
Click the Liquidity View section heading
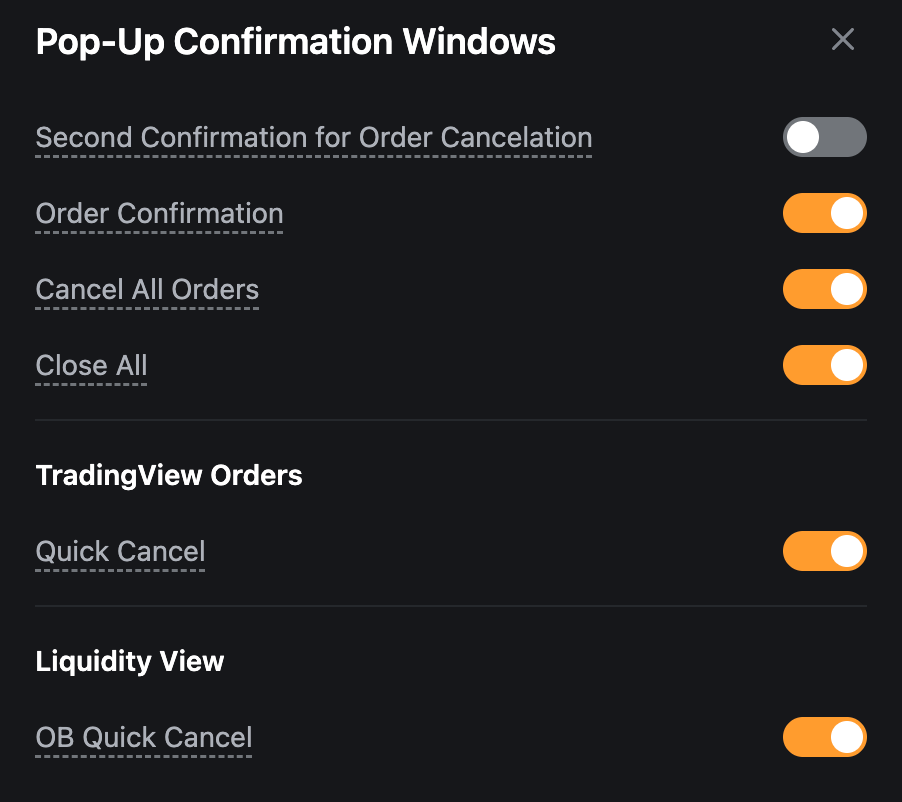tap(130, 661)
